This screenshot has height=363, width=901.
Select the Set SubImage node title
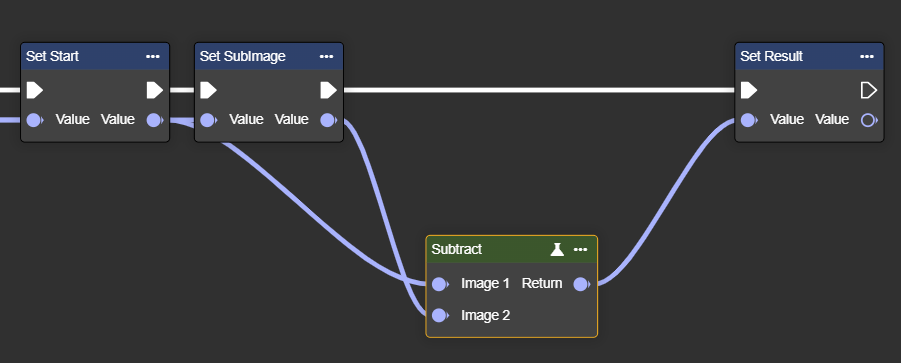(x=242, y=56)
